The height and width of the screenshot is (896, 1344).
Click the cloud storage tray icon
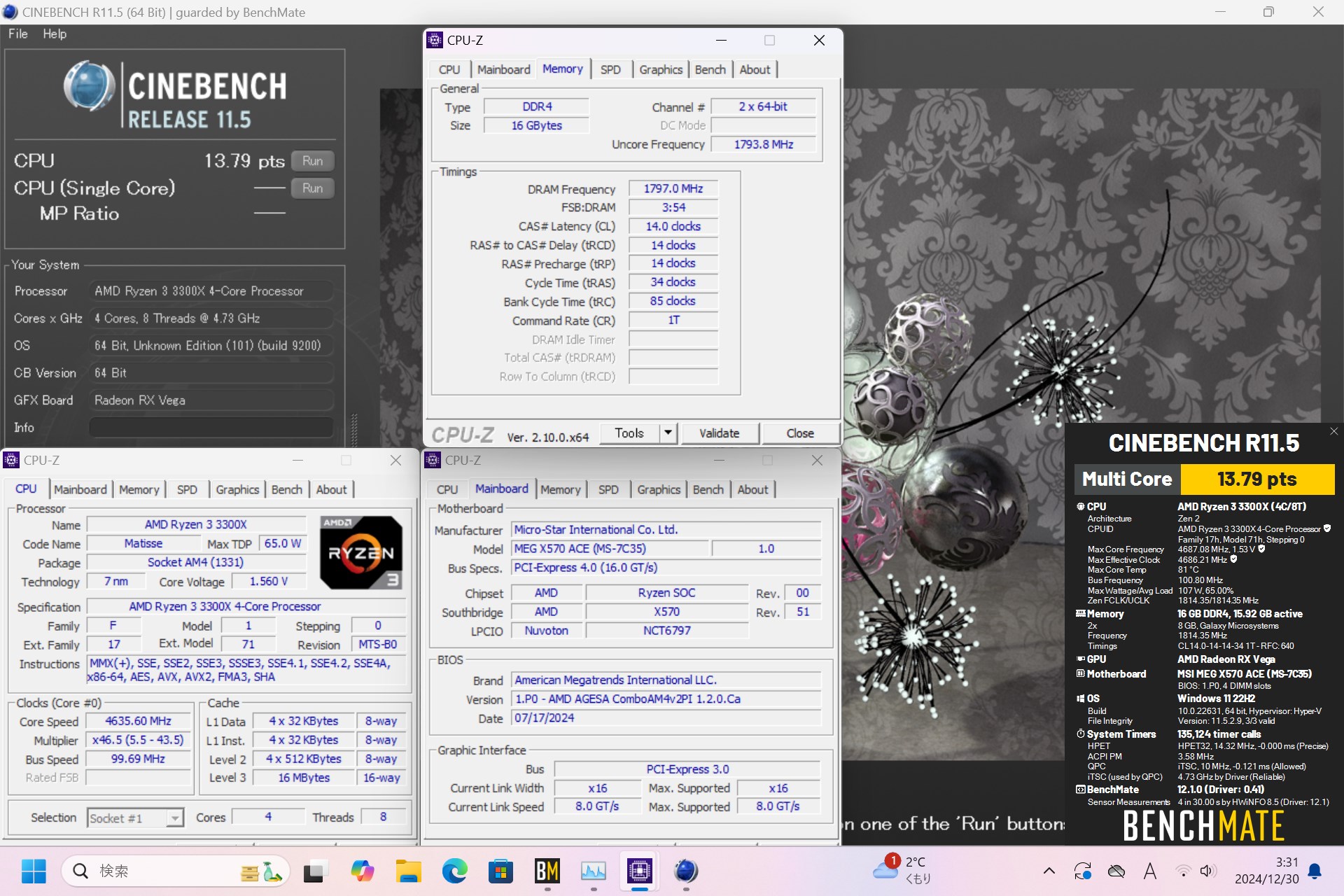coord(1116,871)
